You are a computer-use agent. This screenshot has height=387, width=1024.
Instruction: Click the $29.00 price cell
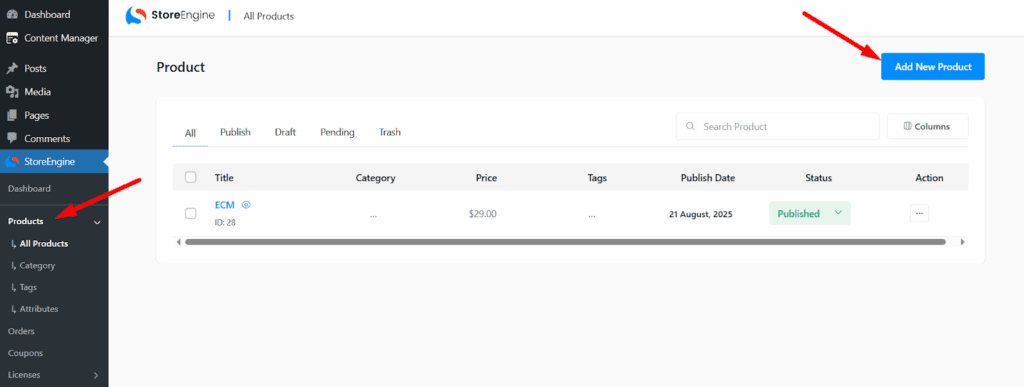click(x=483, y=213)
